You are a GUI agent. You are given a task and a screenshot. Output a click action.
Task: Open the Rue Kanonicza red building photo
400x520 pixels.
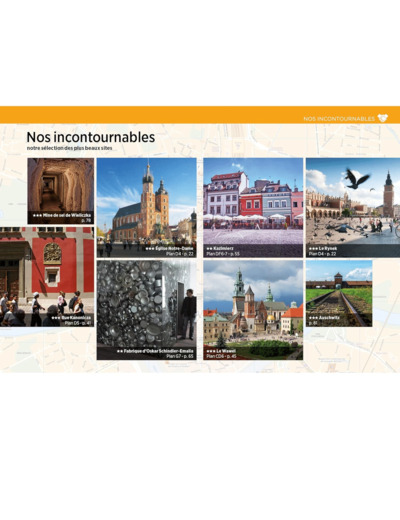coord(47,277)
